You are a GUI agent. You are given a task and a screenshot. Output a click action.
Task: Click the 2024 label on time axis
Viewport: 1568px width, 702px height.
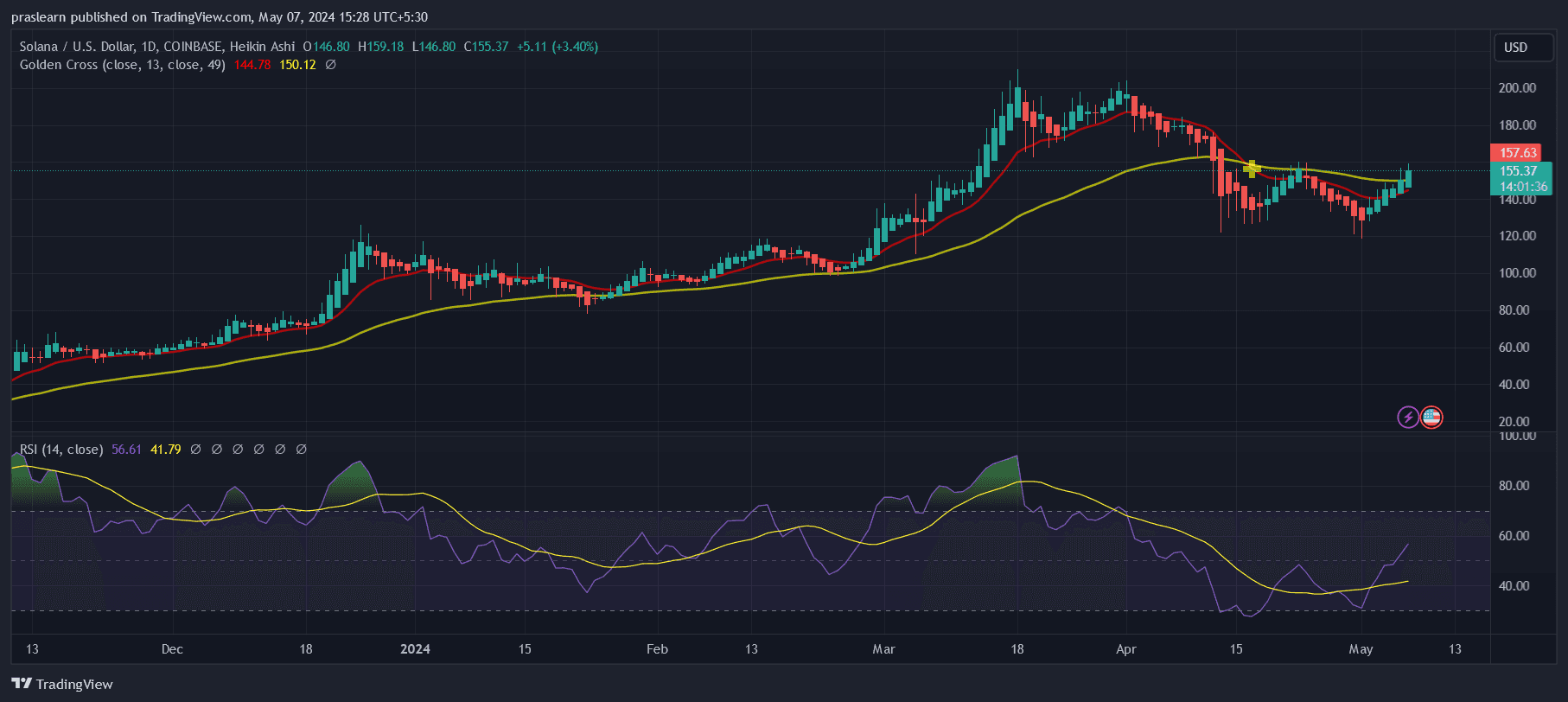[415, 649]
